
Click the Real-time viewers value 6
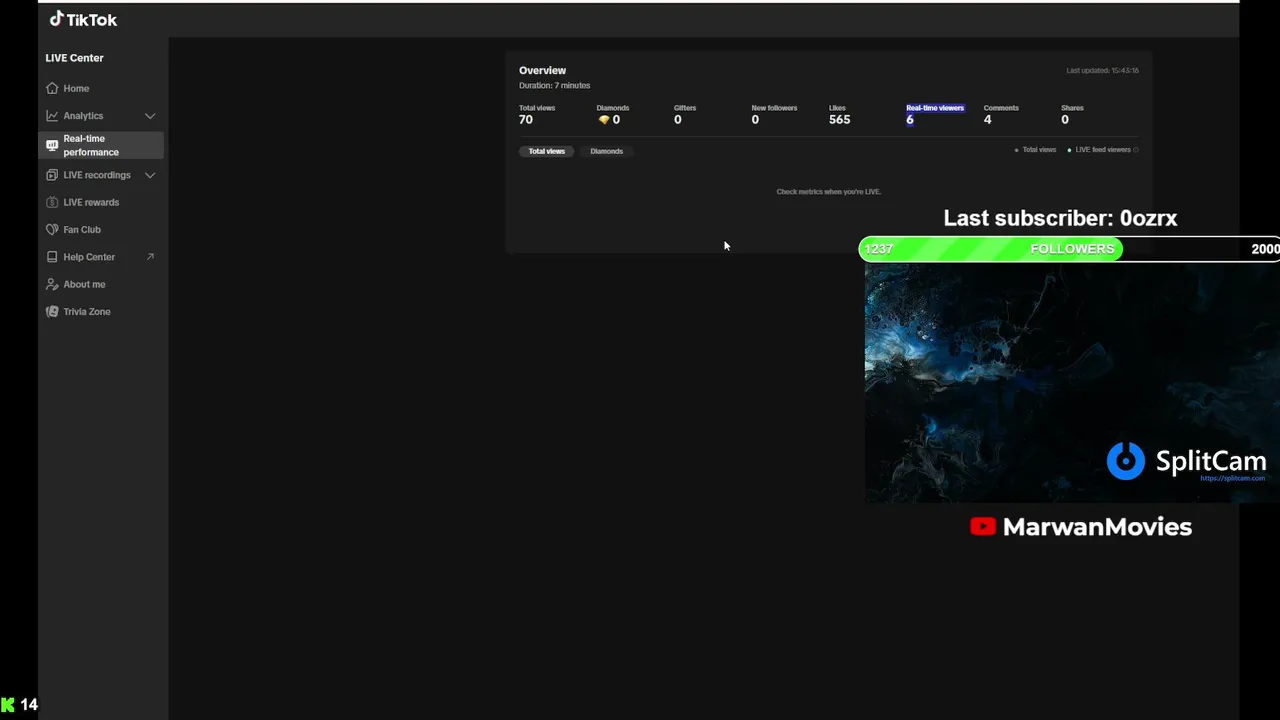tap(910, 120)
